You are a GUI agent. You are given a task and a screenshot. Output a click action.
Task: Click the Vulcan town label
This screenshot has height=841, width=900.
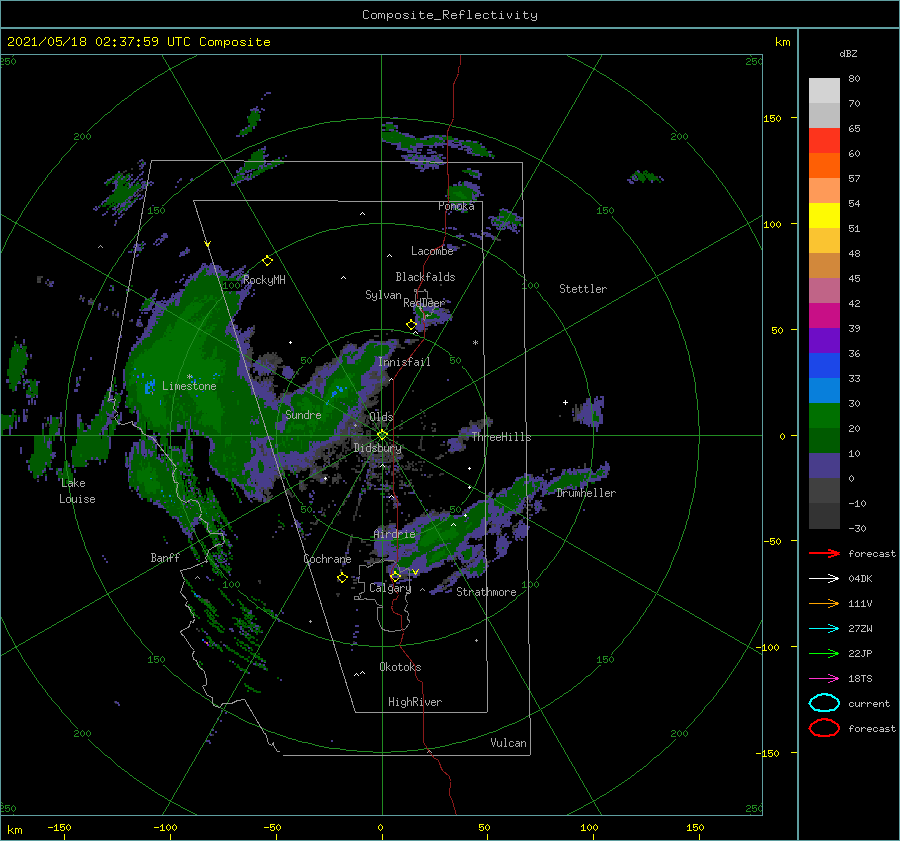click(508, 743)
